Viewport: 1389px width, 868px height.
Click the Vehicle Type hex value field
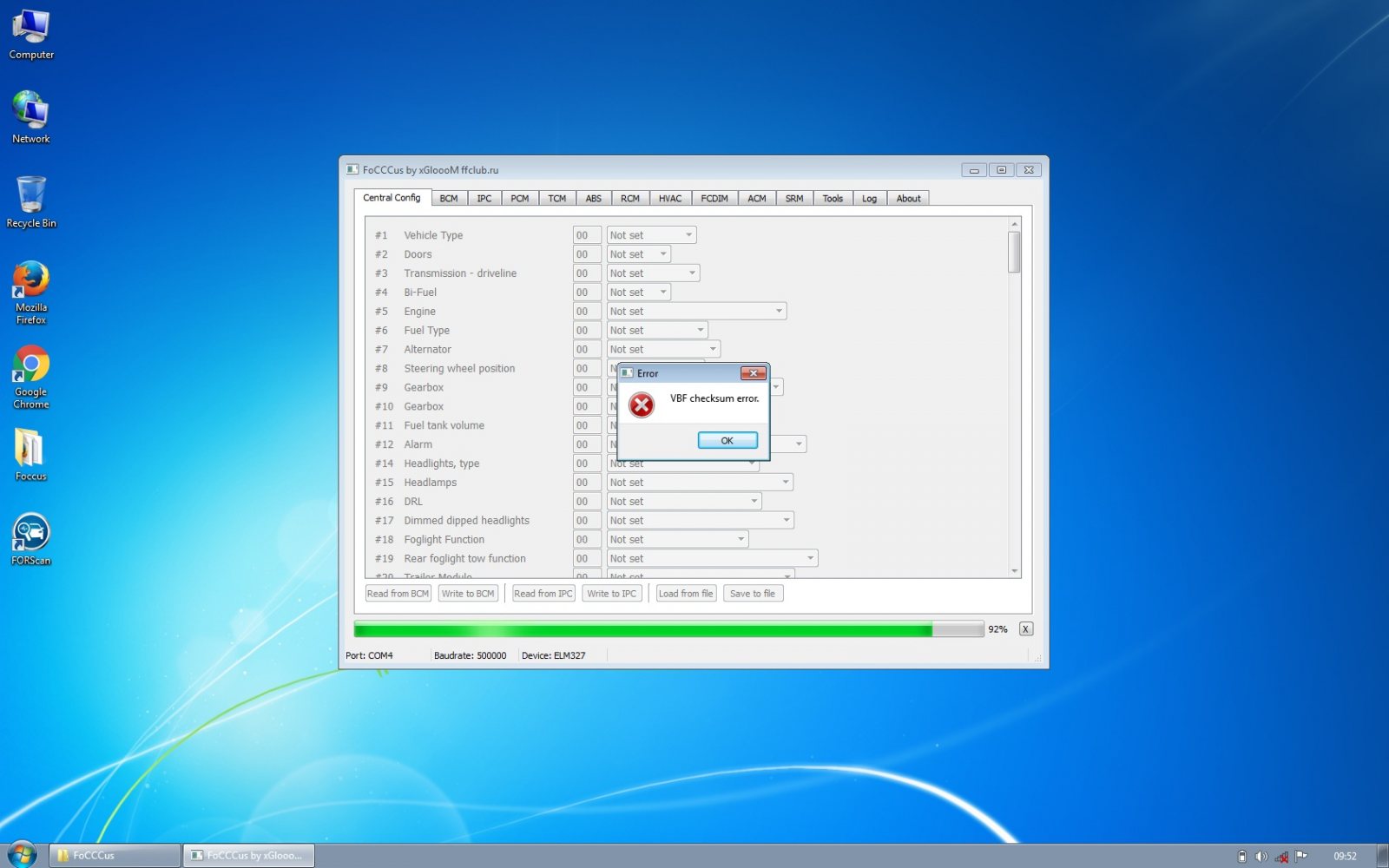coord(587,235)
